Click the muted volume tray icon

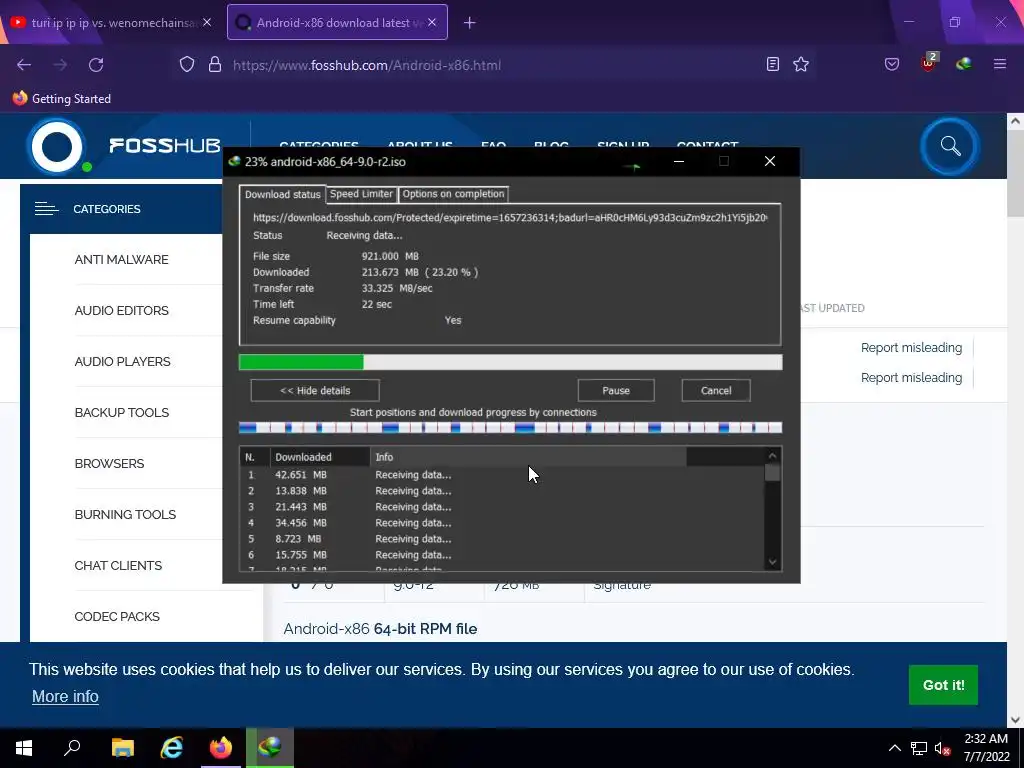(x=942, y=748)
